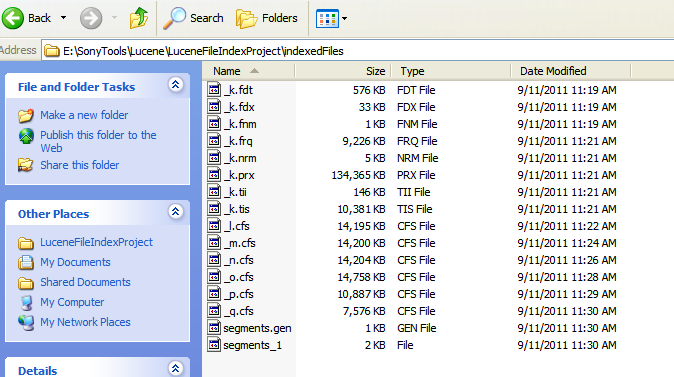Sort files by Type column
The width and height of the screenshot is (674, 377).
(x=450, y=71)
